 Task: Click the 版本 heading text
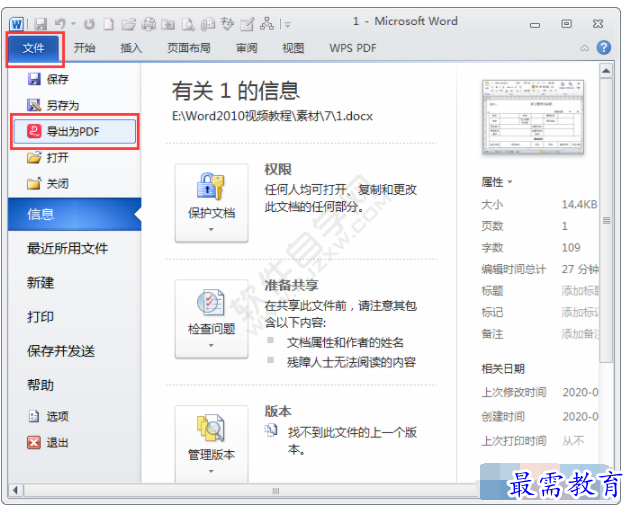coord(278,411)
